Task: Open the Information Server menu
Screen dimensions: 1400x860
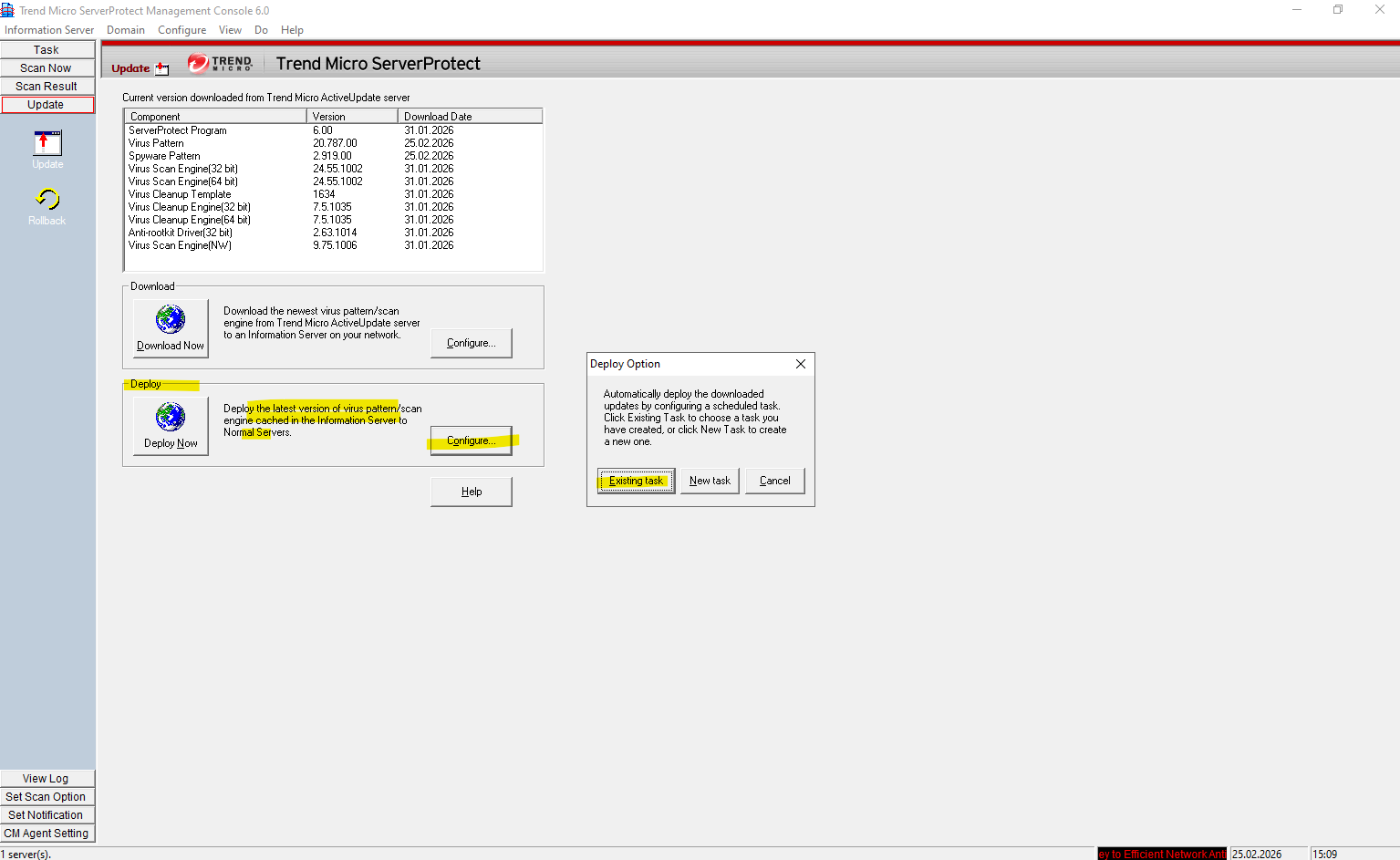Action: (x=49, y=30)
